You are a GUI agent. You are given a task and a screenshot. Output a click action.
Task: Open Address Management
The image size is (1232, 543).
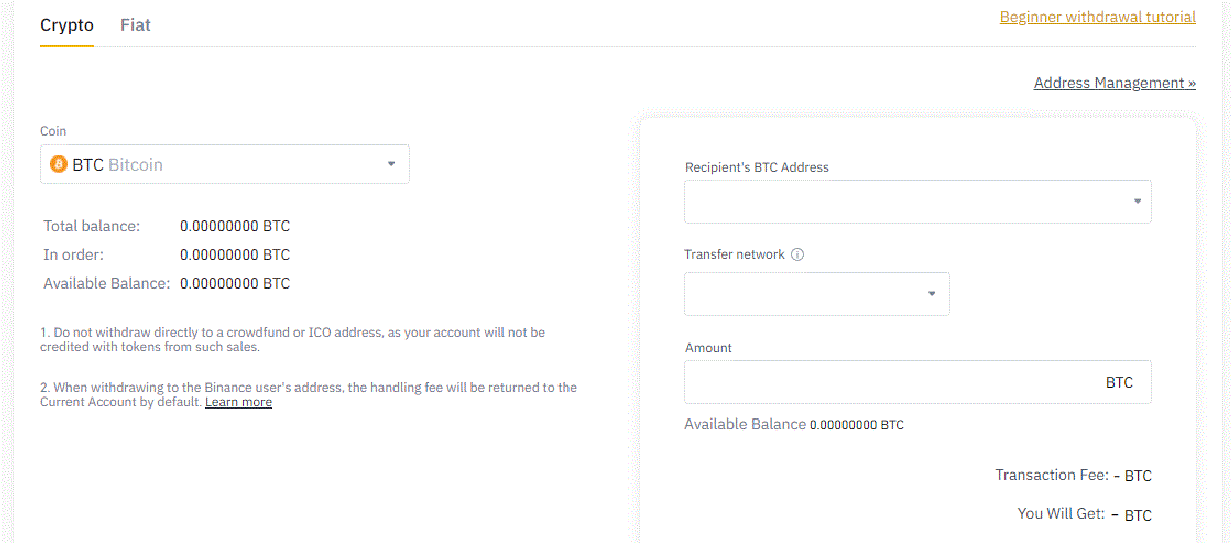1114,83
